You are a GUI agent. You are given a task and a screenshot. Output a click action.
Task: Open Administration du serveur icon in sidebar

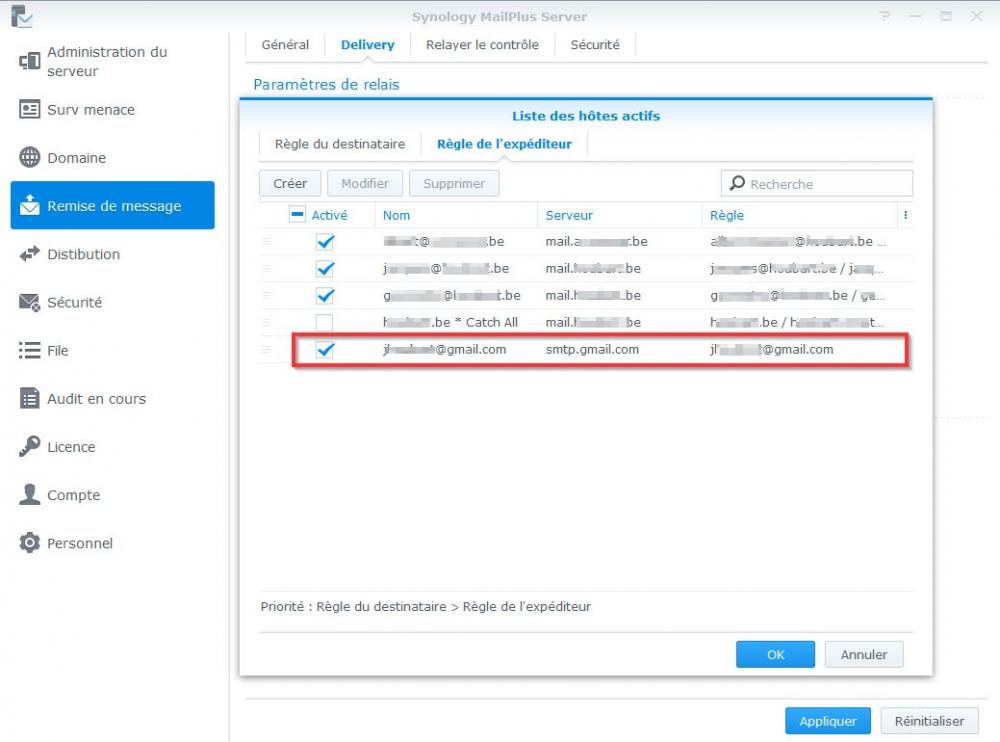click(x=29, y=61)
